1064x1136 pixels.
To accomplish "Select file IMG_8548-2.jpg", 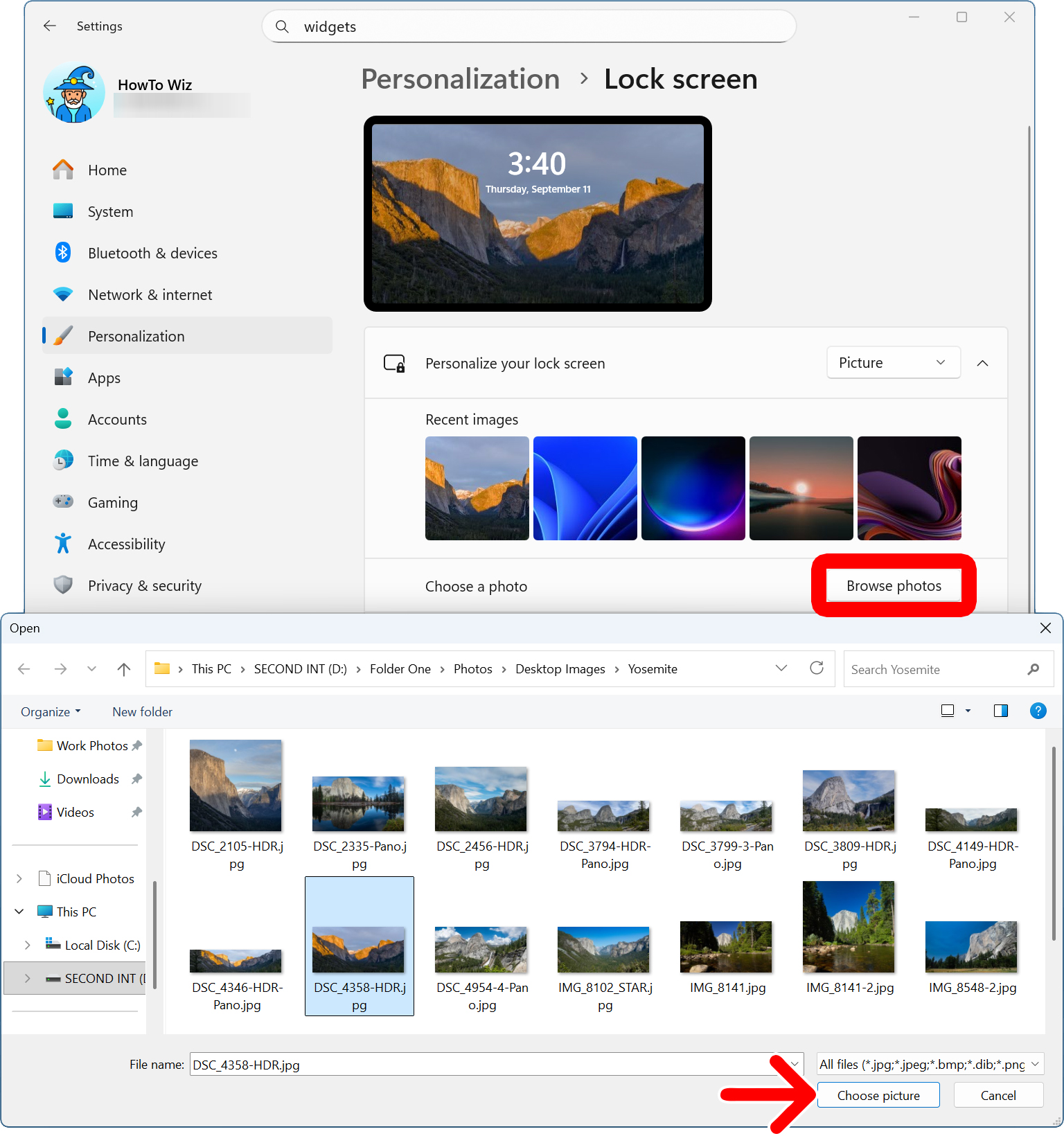I will [972, 946].
